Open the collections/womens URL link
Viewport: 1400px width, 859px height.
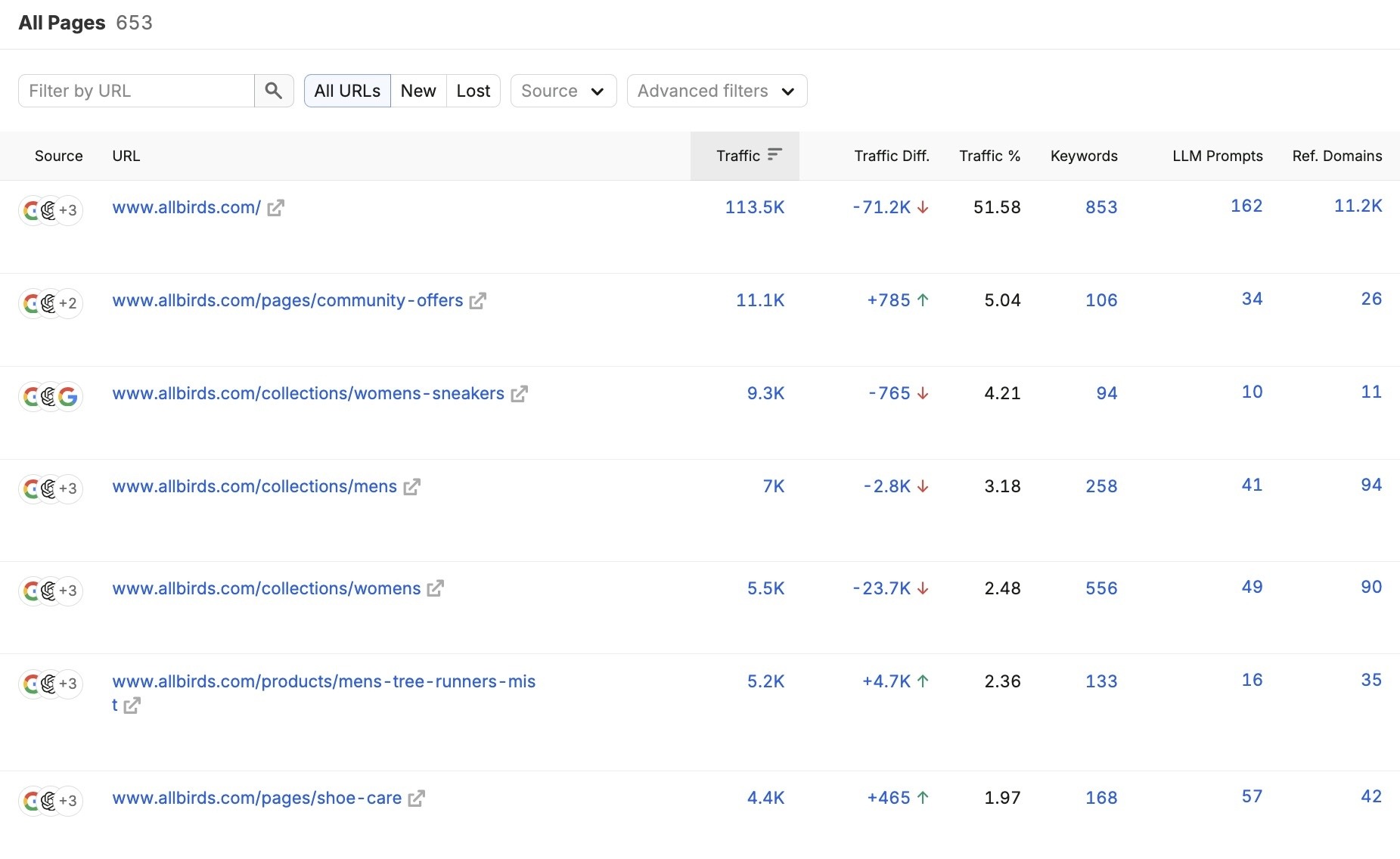point(266,588)
